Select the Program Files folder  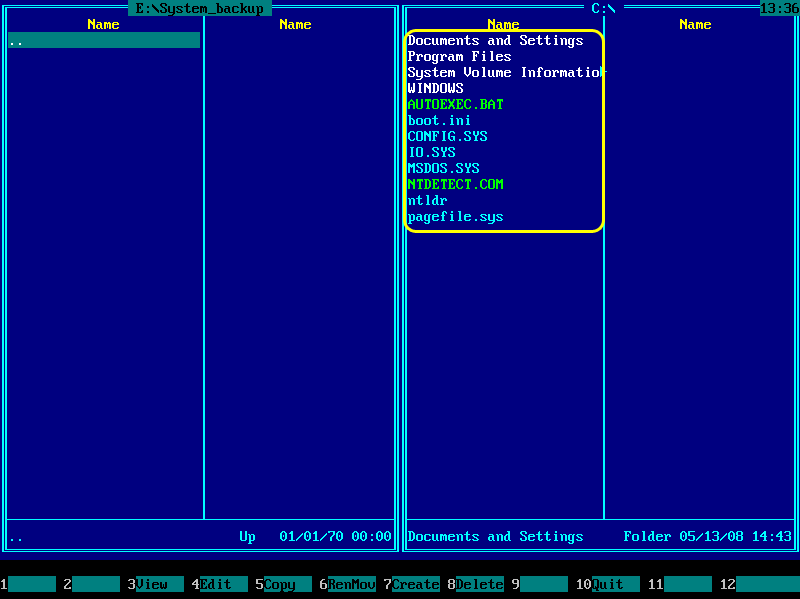pyautogui.click(x=459, y=56)
